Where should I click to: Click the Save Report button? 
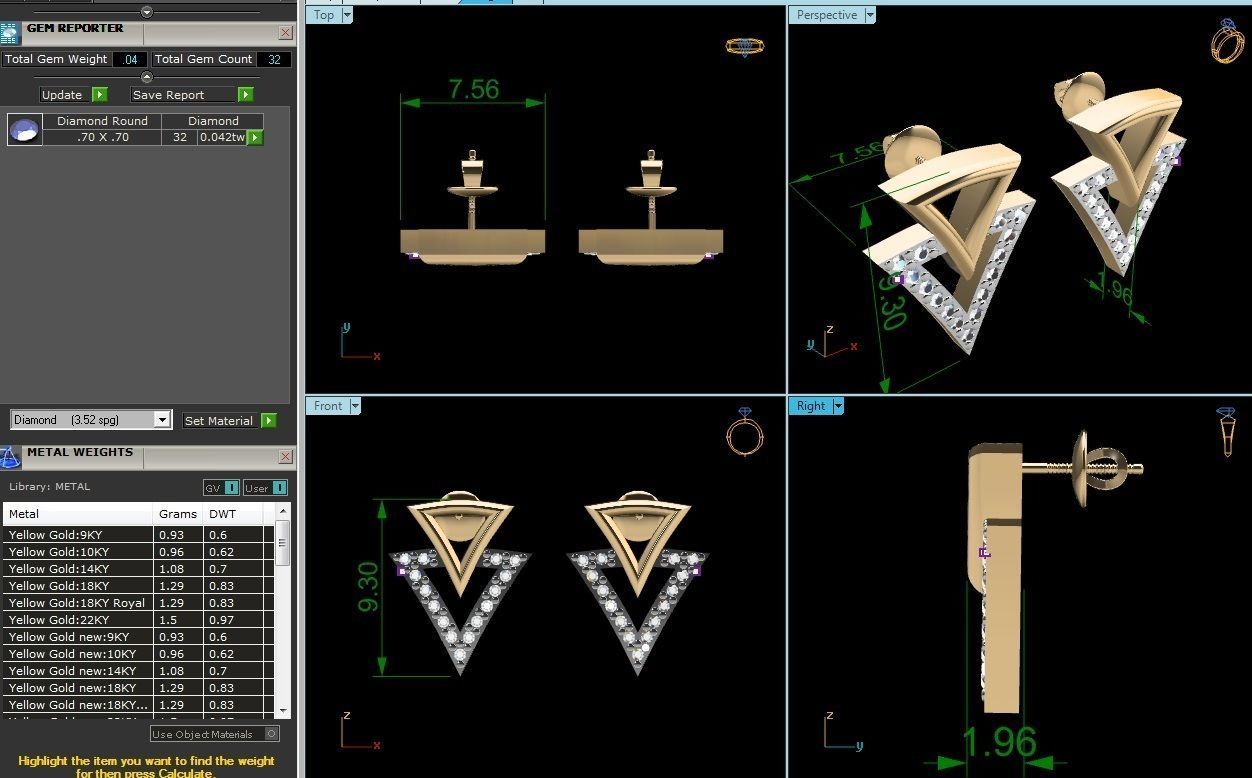pos(184,95)
